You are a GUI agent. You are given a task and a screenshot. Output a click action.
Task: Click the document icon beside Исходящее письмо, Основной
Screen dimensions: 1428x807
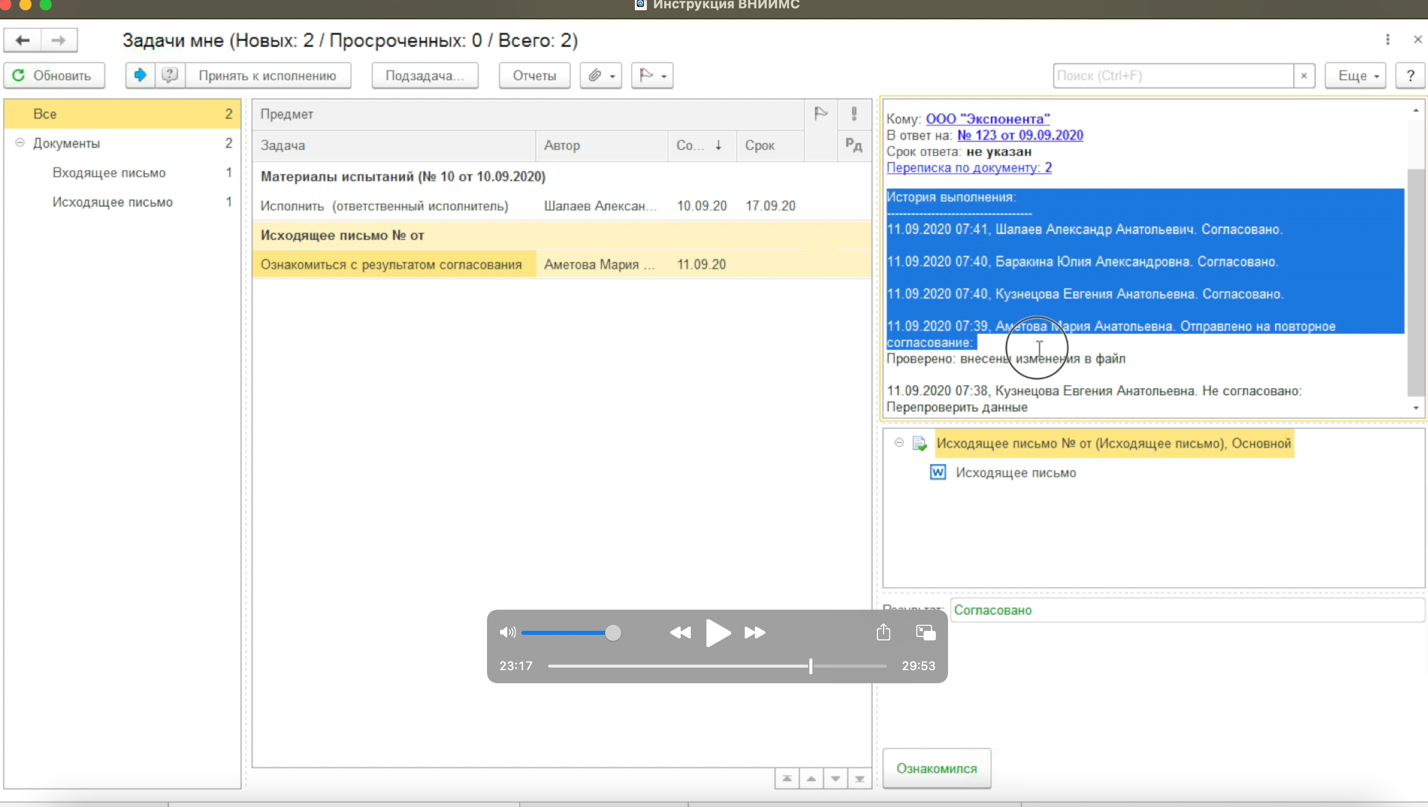click(x=920, y=443)
